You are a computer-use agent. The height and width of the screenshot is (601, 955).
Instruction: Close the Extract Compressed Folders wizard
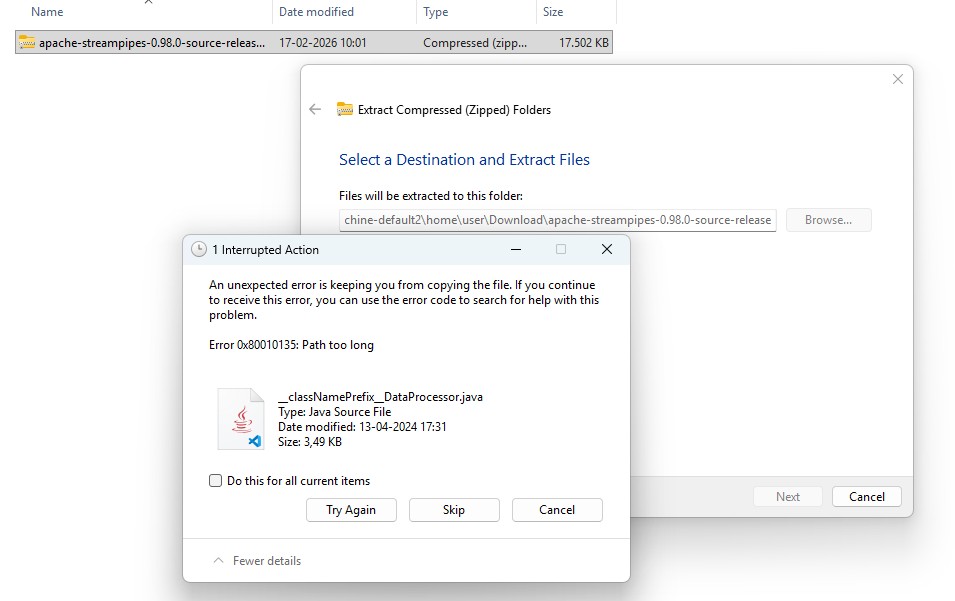click(x=897, y=80)
